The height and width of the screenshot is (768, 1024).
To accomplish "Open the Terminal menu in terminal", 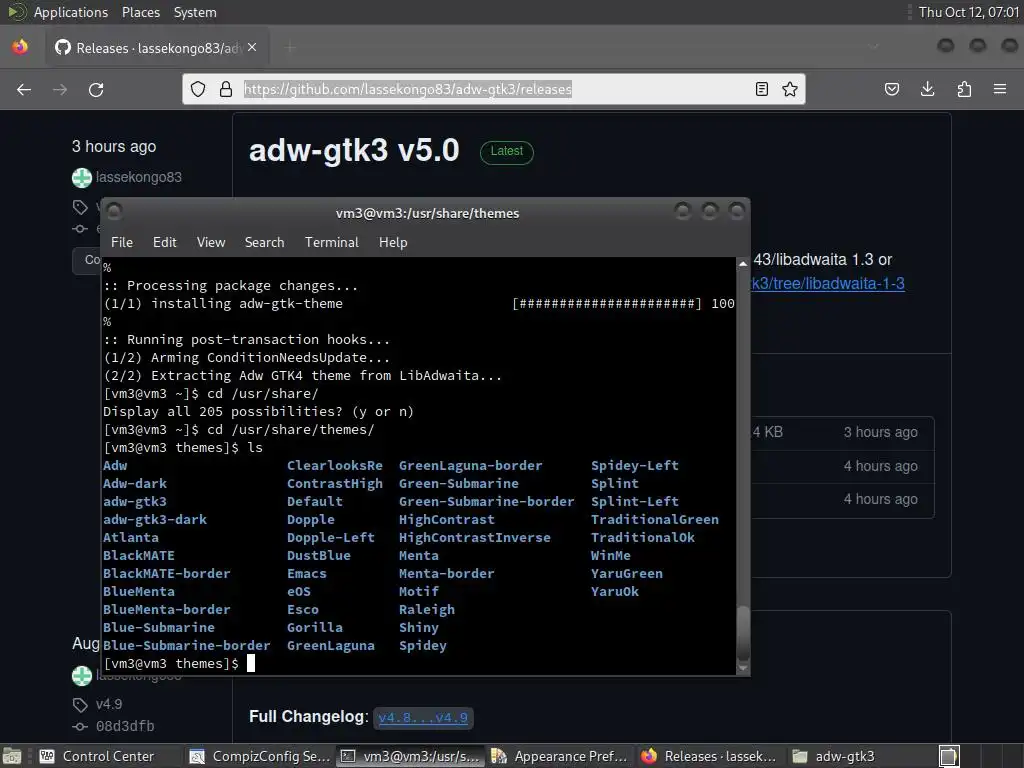I will [332, 242].
